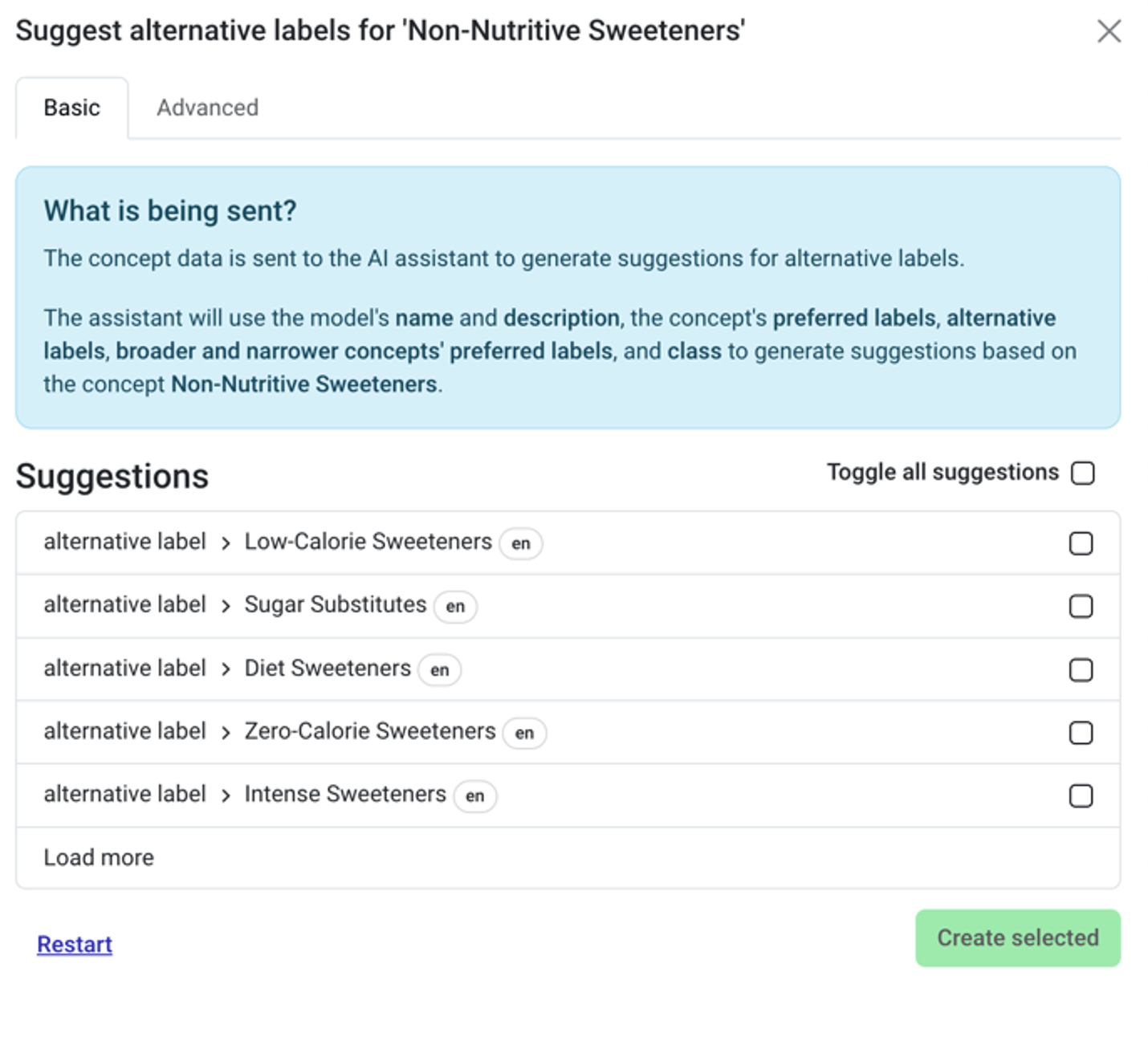The image size is (1148, 1037).
Task: Click chevron arrow beside Zero-Calorie Sweeteners
Action: click(226, 733)
